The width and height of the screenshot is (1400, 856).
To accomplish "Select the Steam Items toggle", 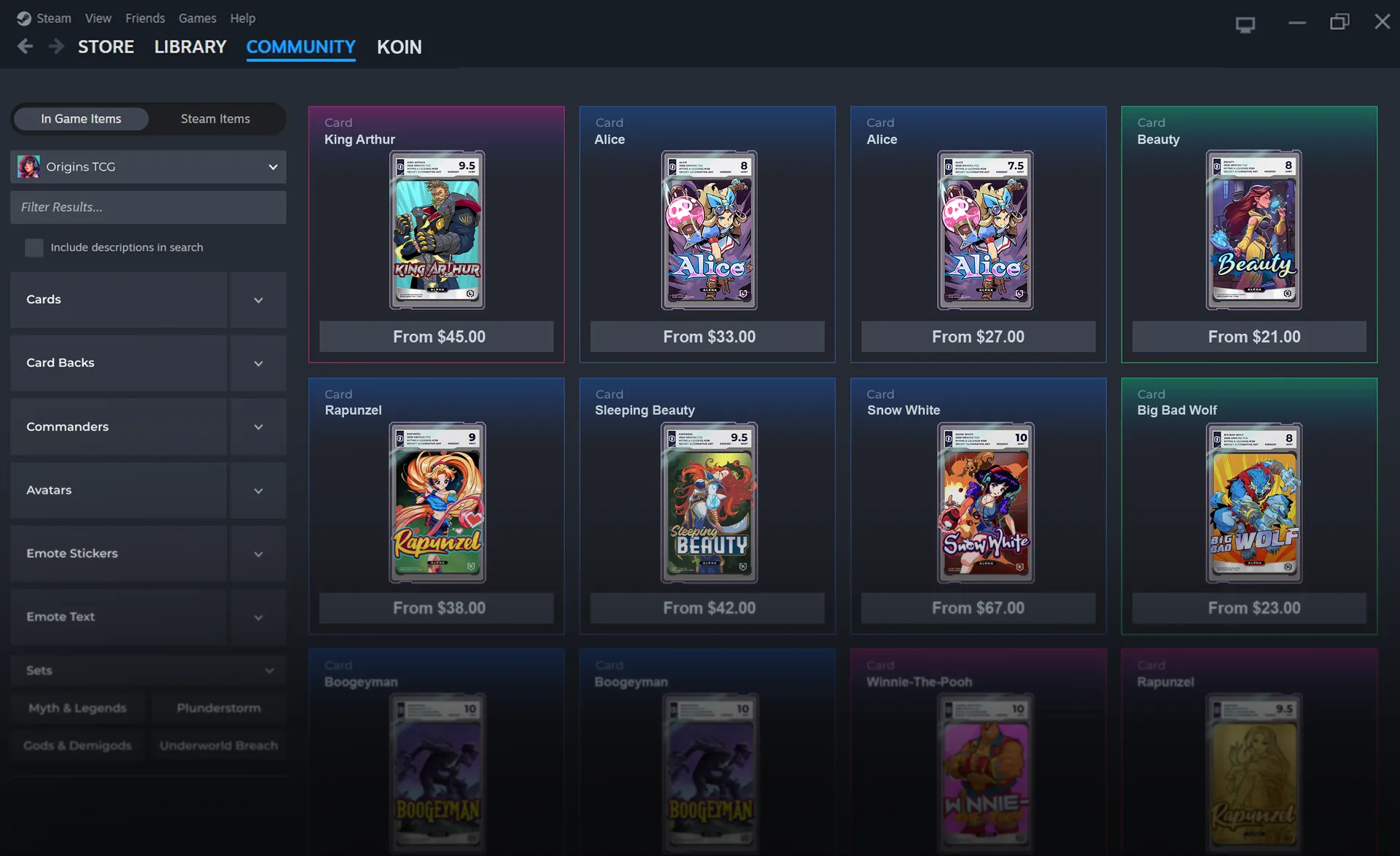I will pos(216,119).
